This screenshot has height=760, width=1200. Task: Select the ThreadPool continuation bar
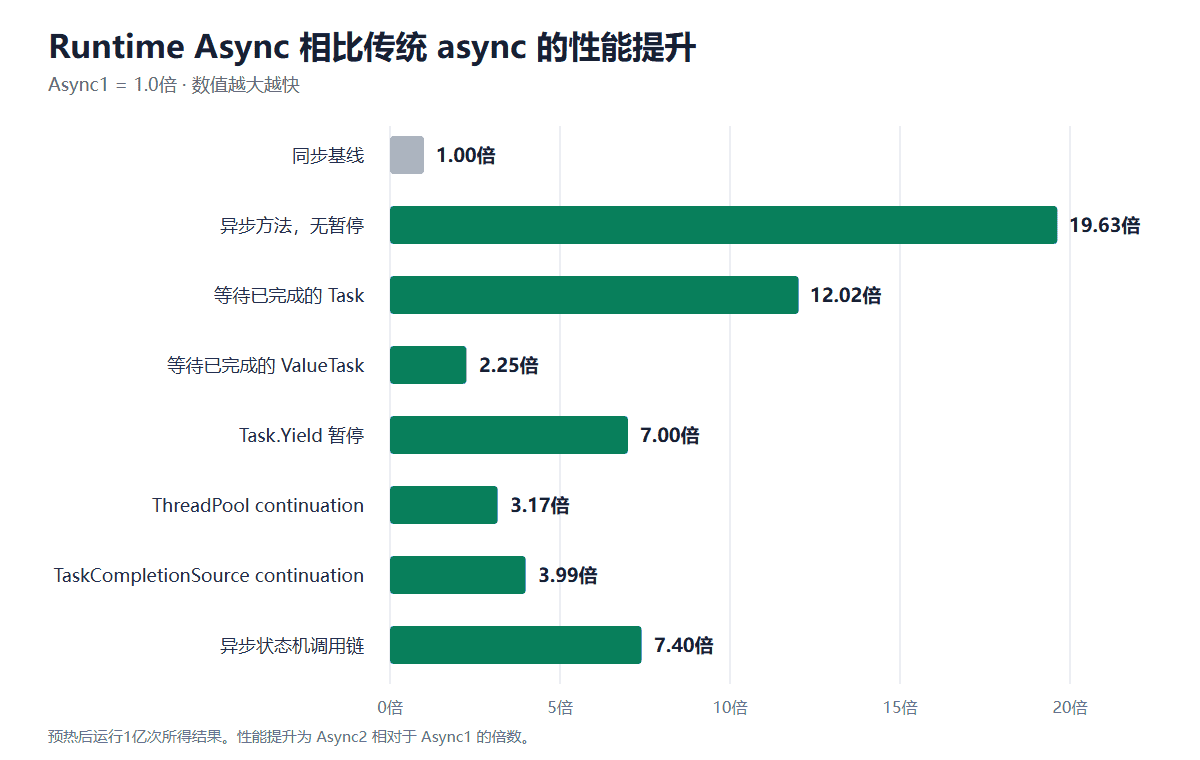coord(444,505)
